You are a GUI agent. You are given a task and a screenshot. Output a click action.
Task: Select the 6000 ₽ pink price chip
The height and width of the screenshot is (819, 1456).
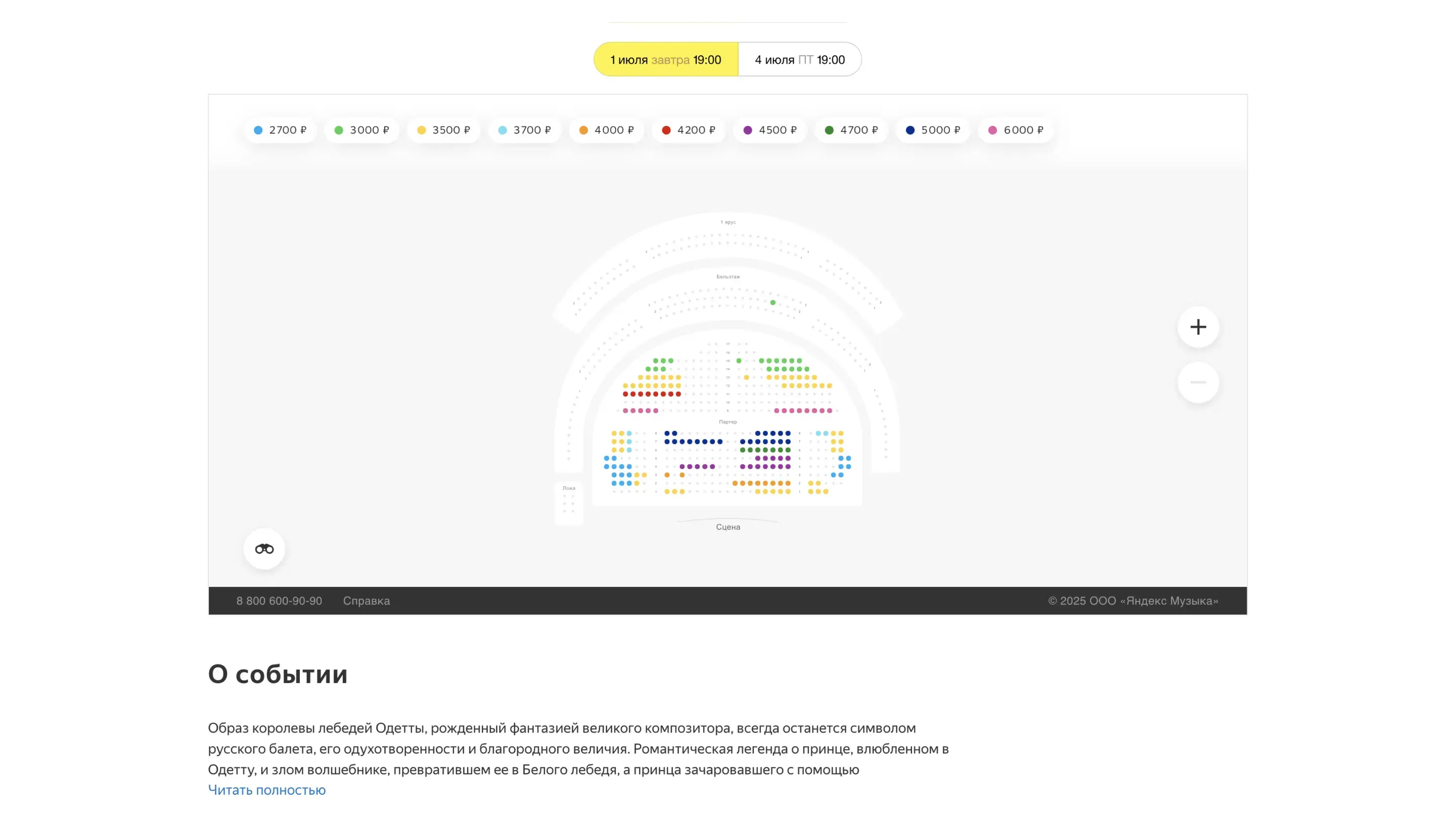1015,130
